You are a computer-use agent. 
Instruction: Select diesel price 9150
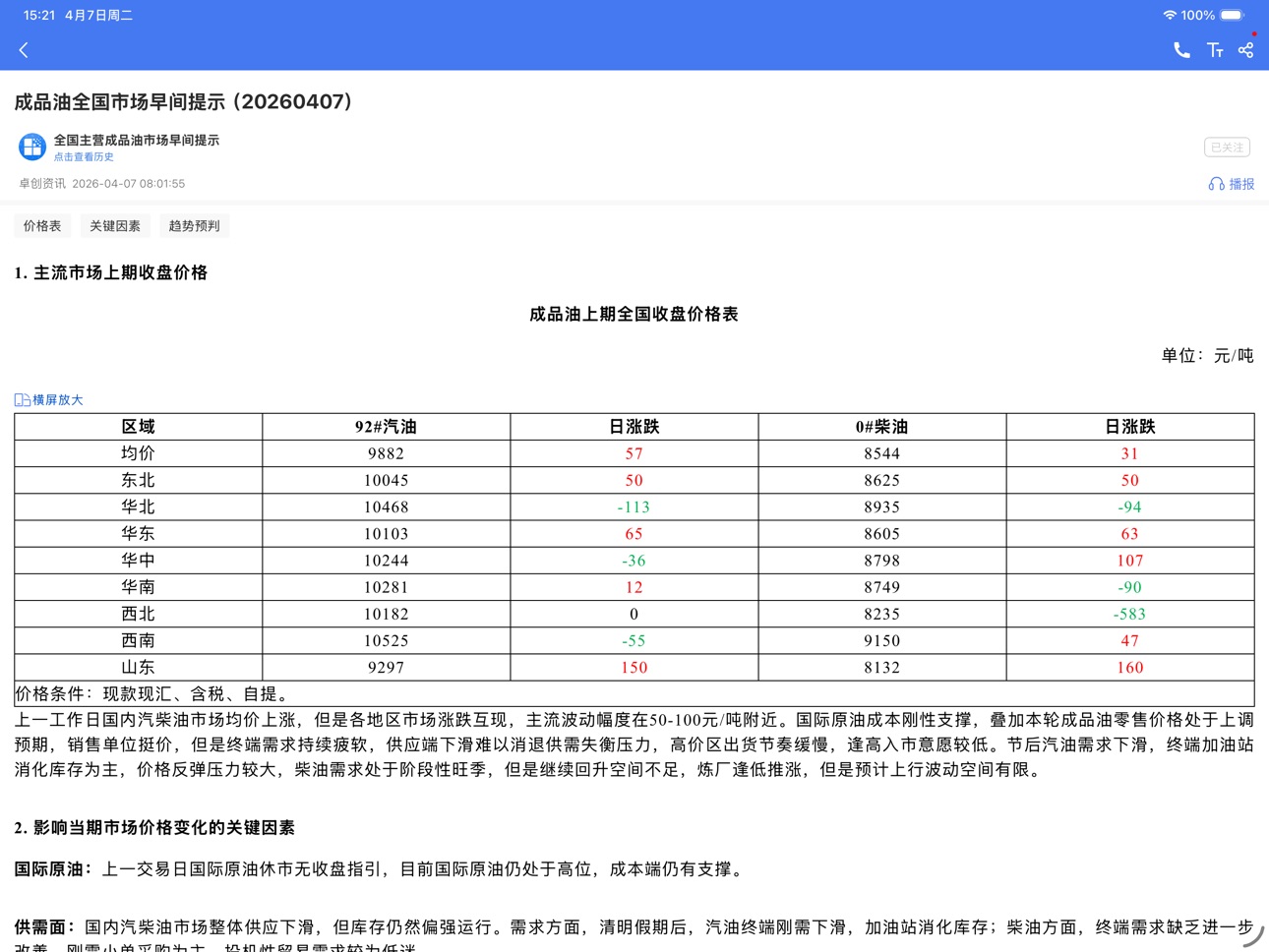point(882,640)
